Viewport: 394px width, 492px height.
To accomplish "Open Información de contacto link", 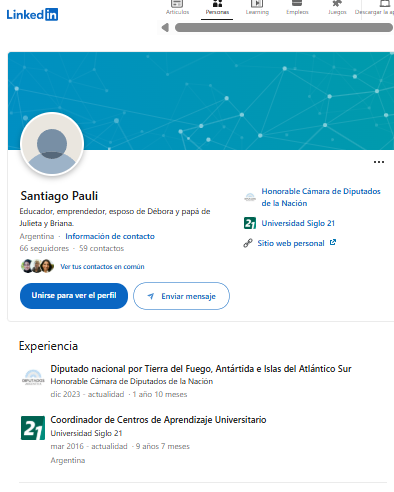I will pyautogui.click(x=110, y=236).
